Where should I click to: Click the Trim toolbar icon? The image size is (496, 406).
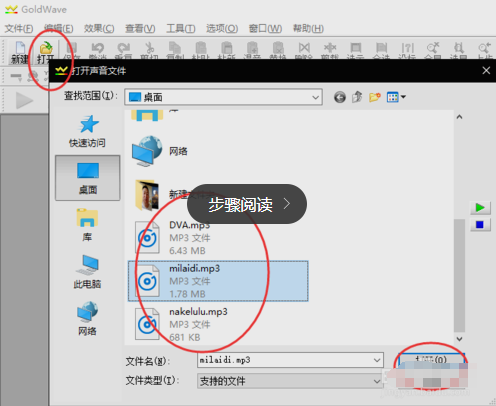point(330,50)
